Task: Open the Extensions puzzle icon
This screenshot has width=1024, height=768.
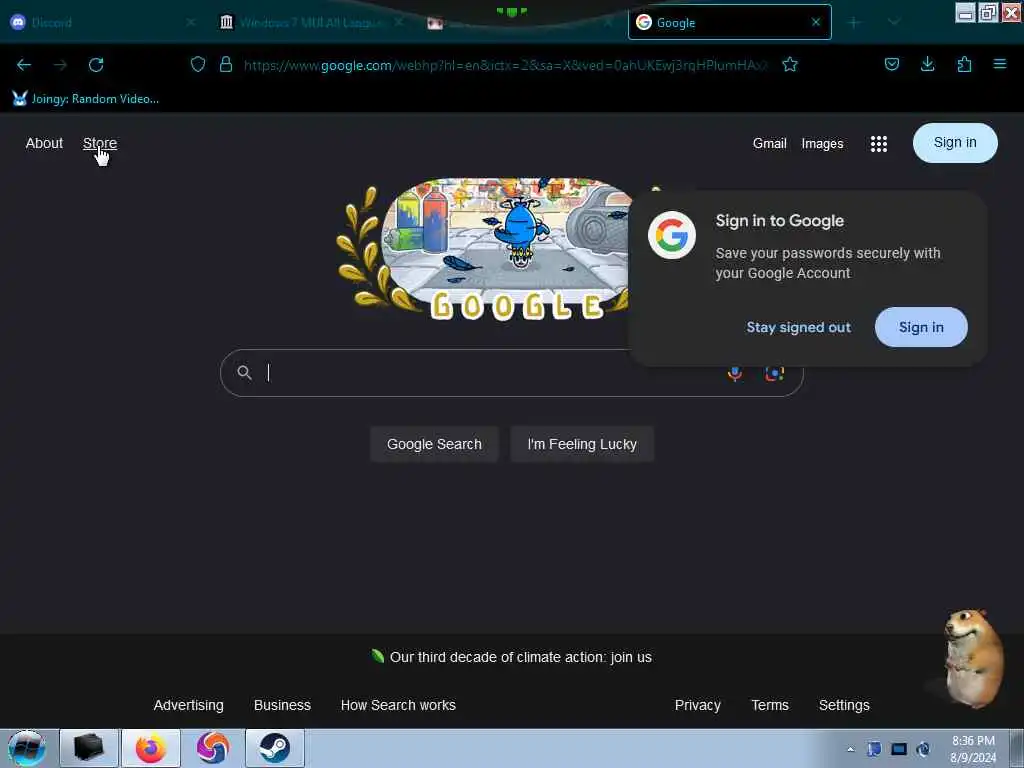Action: (964, 64)
